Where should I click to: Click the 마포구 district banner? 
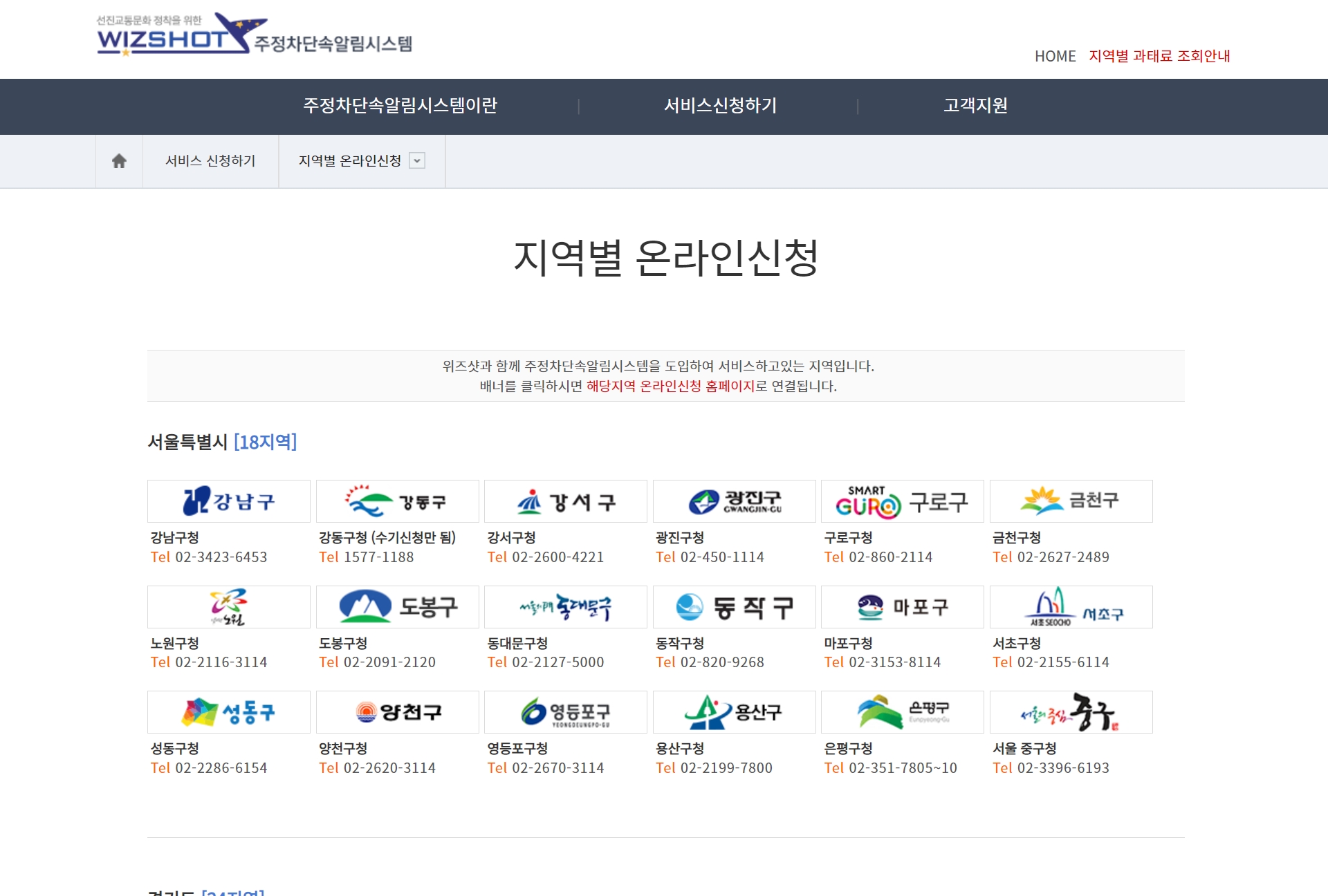[x=902, y=607]
